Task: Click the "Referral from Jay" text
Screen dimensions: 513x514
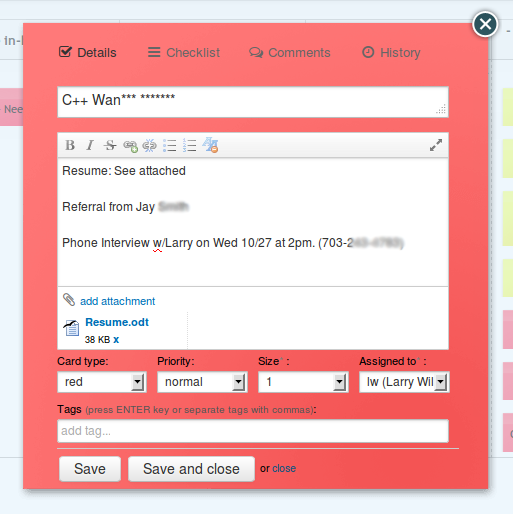Action: (108, 207)
